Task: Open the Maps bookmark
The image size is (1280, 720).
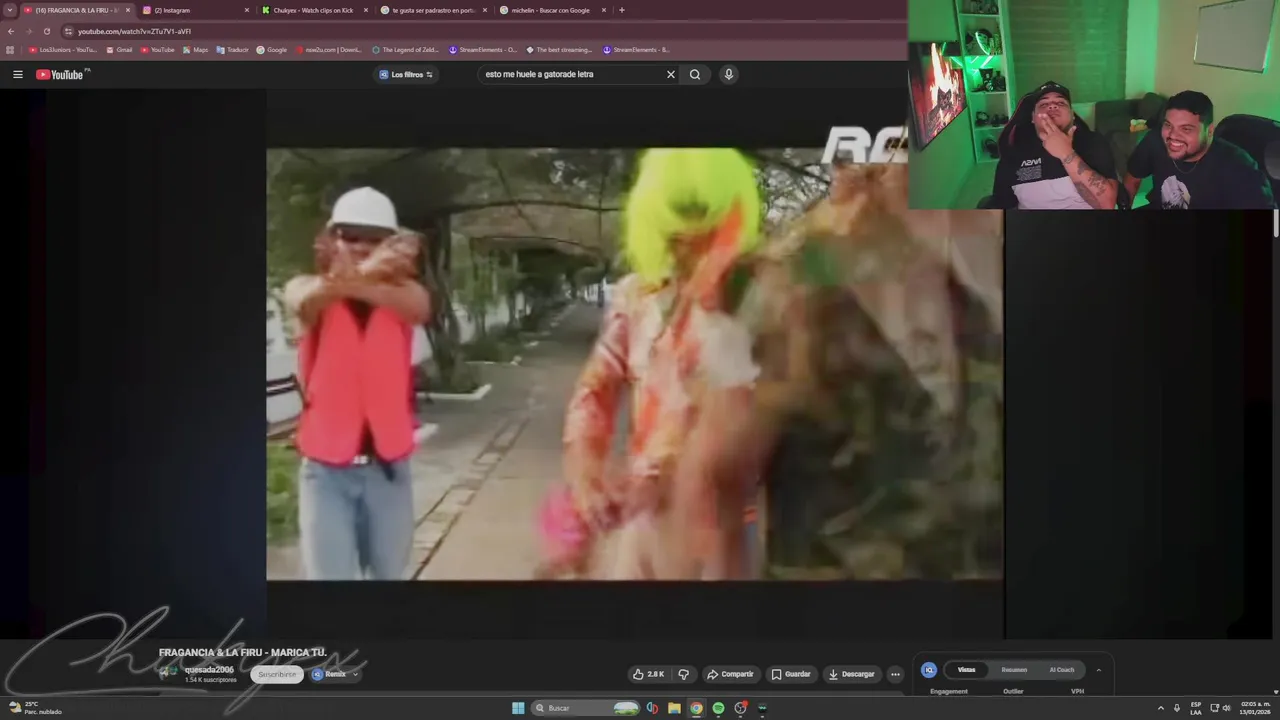Action: (195, 49)
